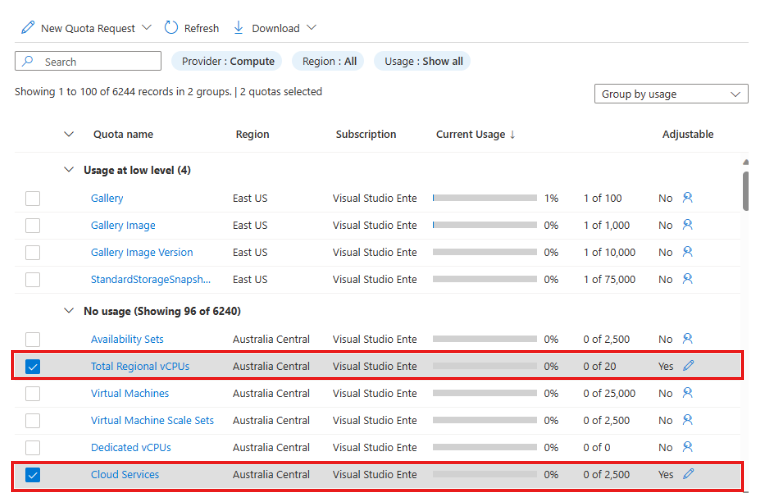Open the Region : All filter

coord(328,61)
